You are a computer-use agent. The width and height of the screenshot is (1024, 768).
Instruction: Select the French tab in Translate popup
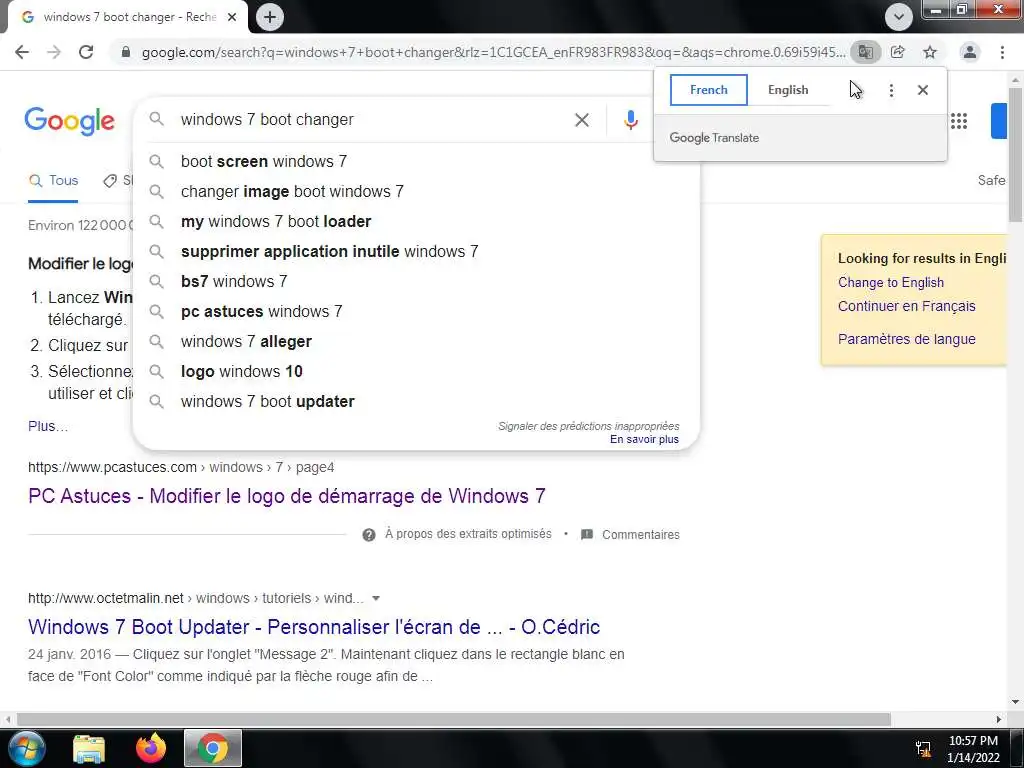[x=709, y=90]
